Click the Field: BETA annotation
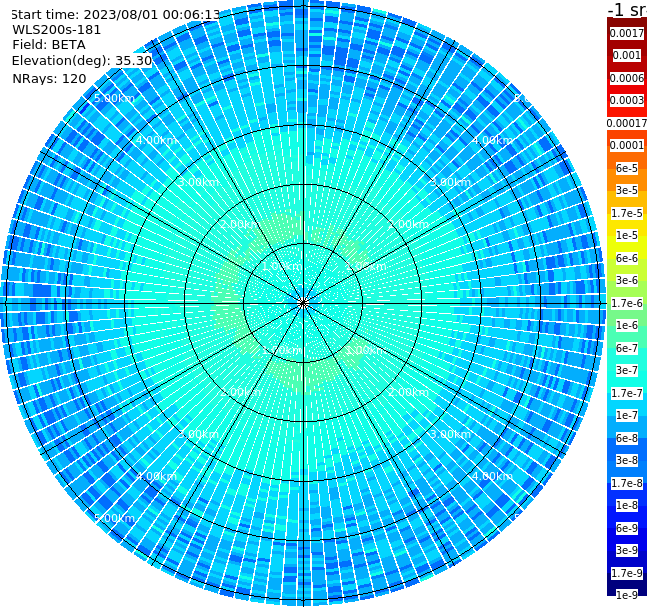 49,45
